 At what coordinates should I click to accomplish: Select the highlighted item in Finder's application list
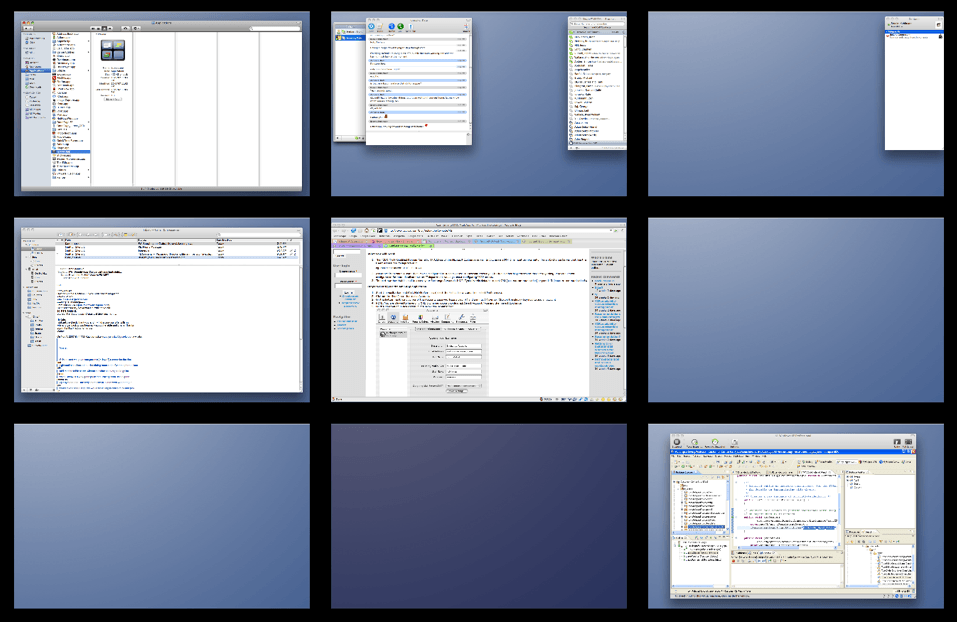(x=71, y=151)
